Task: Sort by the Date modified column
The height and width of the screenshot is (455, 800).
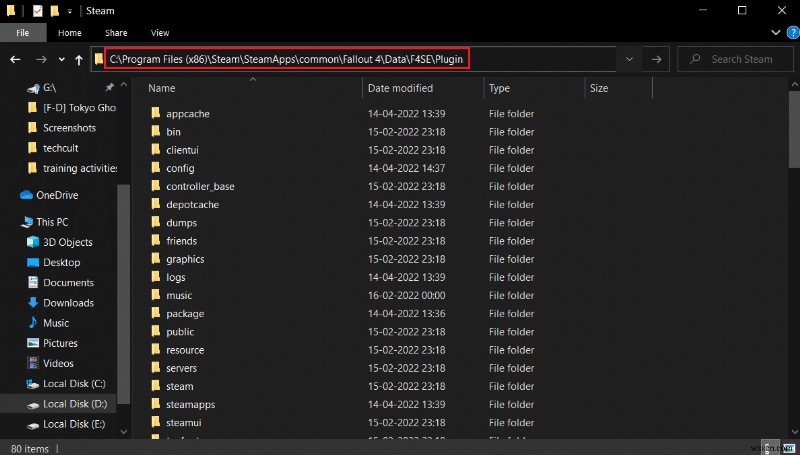Action: point(401,88)
